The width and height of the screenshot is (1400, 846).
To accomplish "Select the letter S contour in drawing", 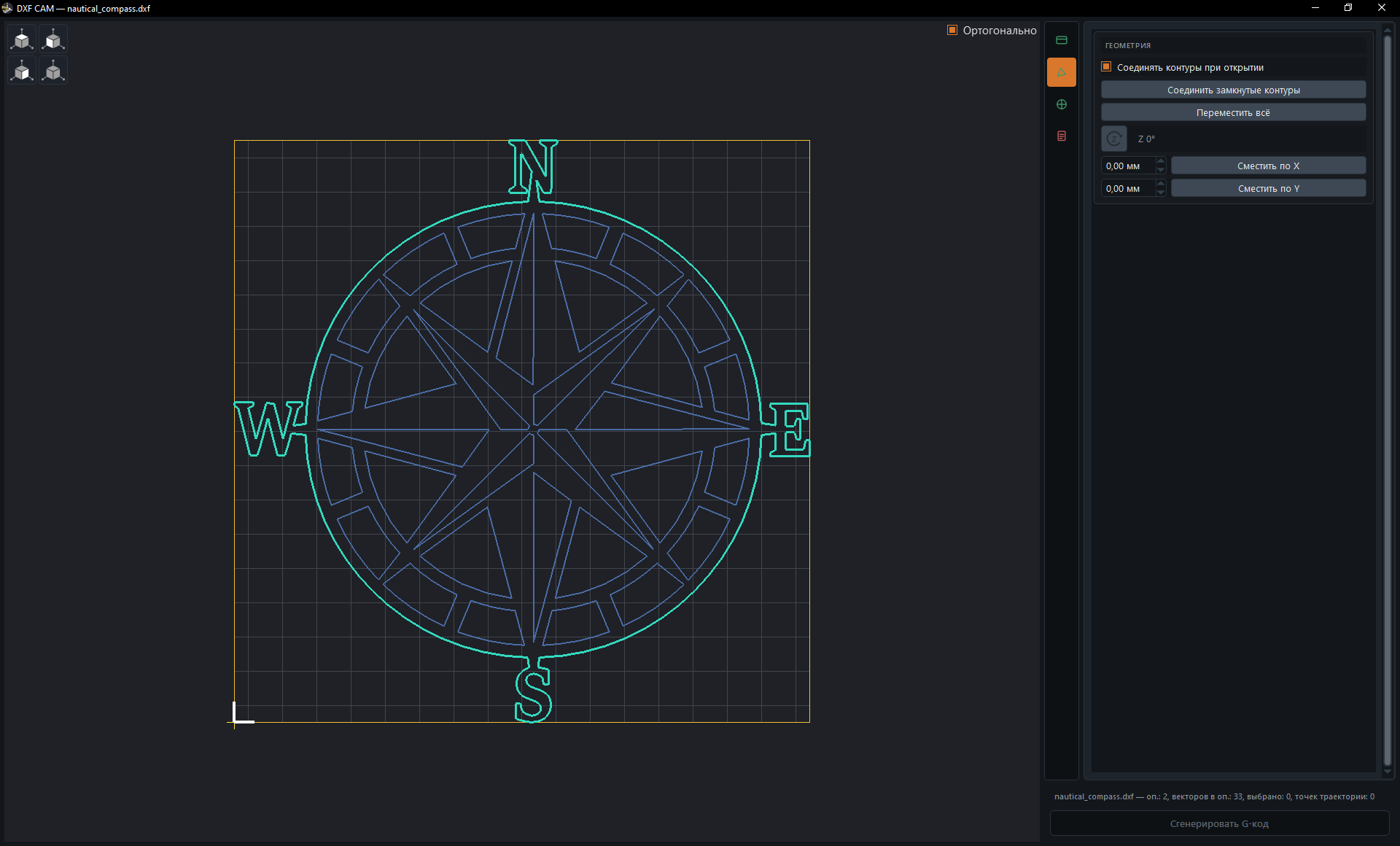I will point(533,696).
